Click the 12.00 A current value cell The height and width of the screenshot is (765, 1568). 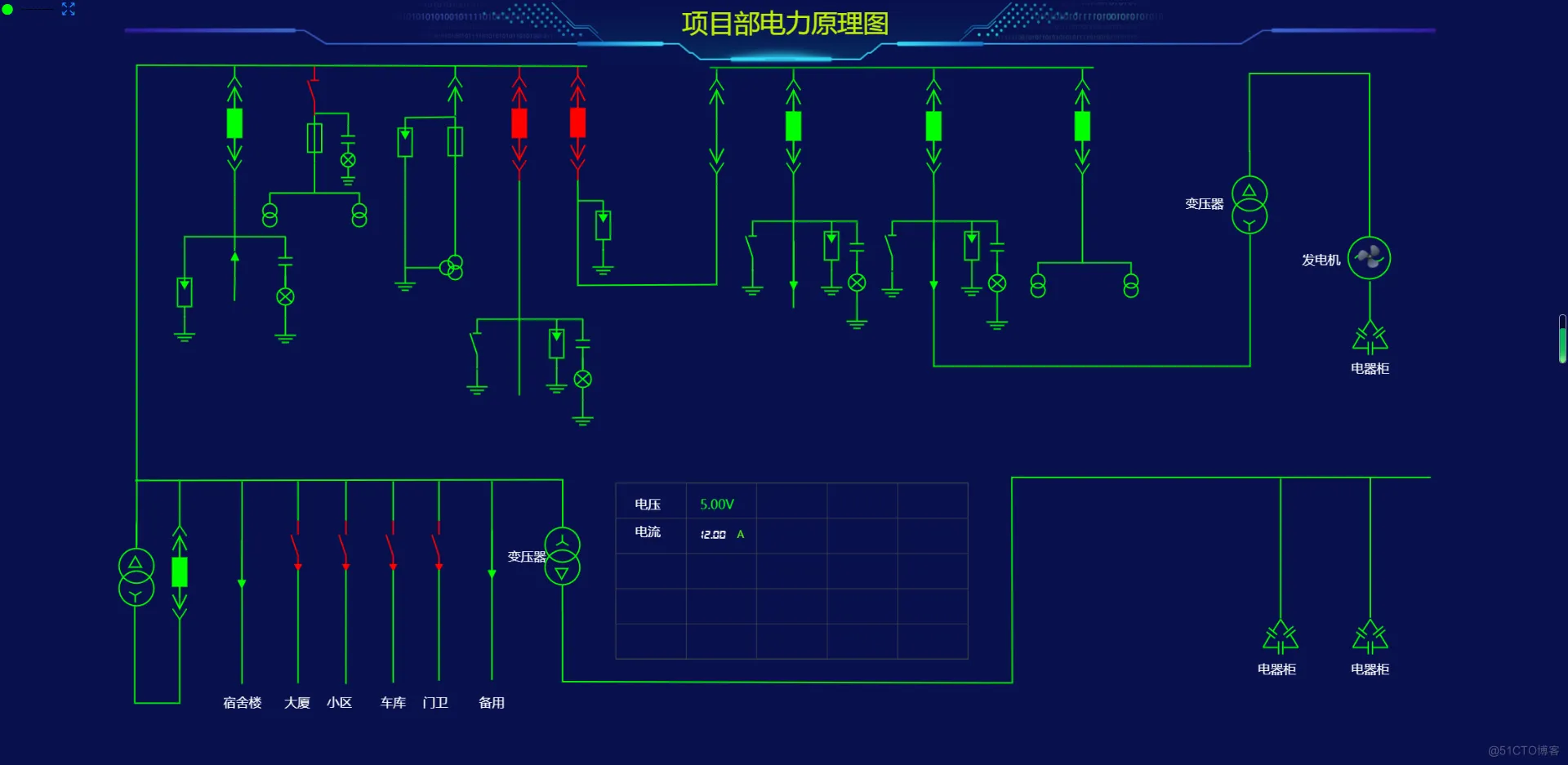[x=722, y=535]
